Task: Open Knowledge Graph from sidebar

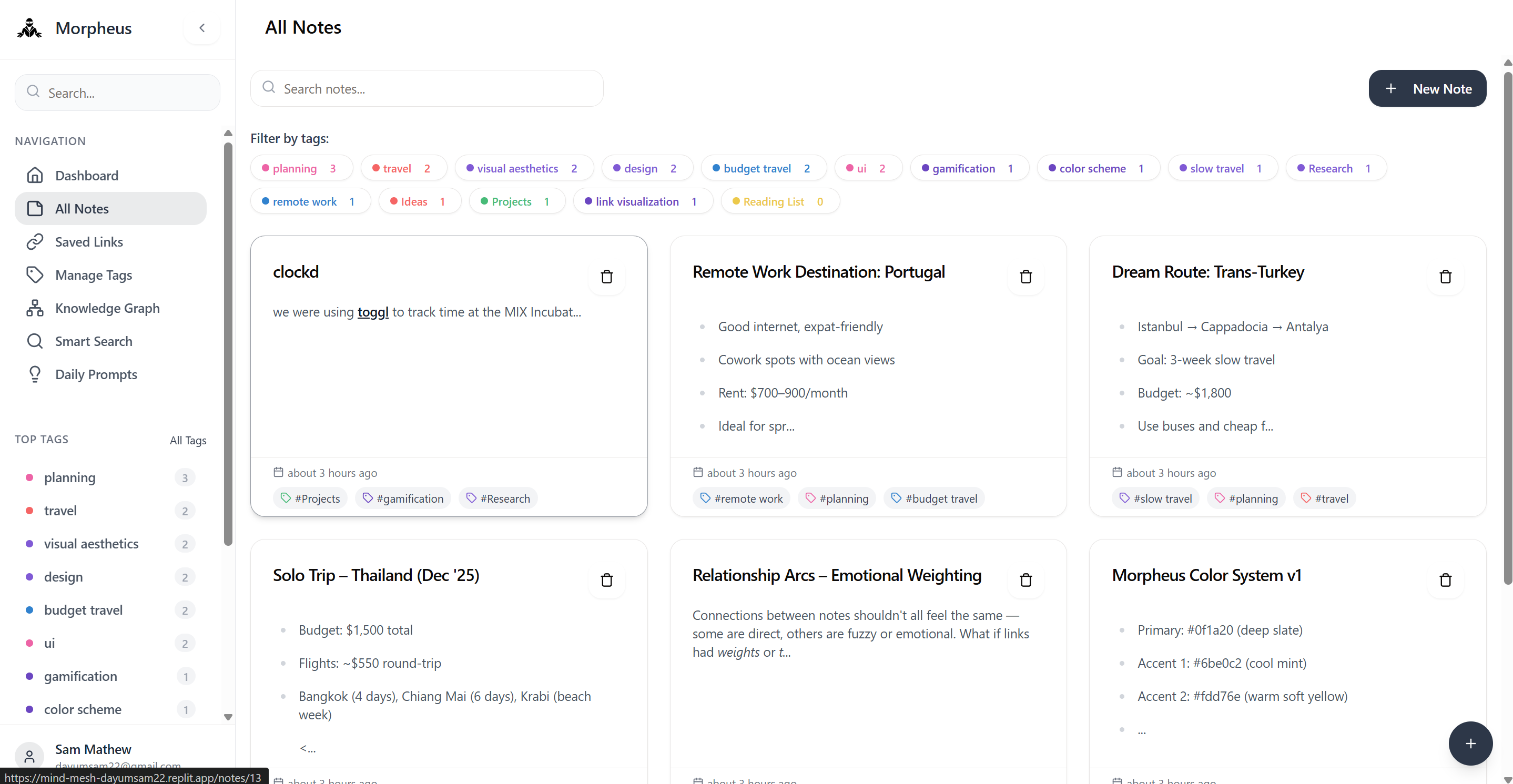Action: coord(107,308)
